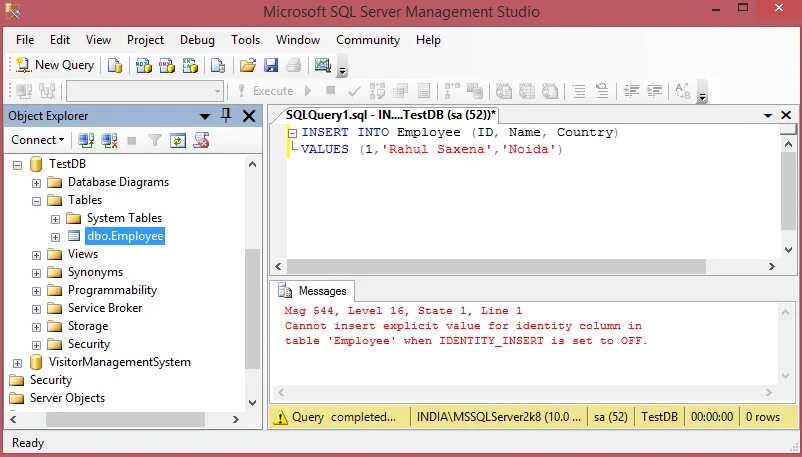Open the File menu
This screenshot has width=802, height=457.
coord(25,40)
